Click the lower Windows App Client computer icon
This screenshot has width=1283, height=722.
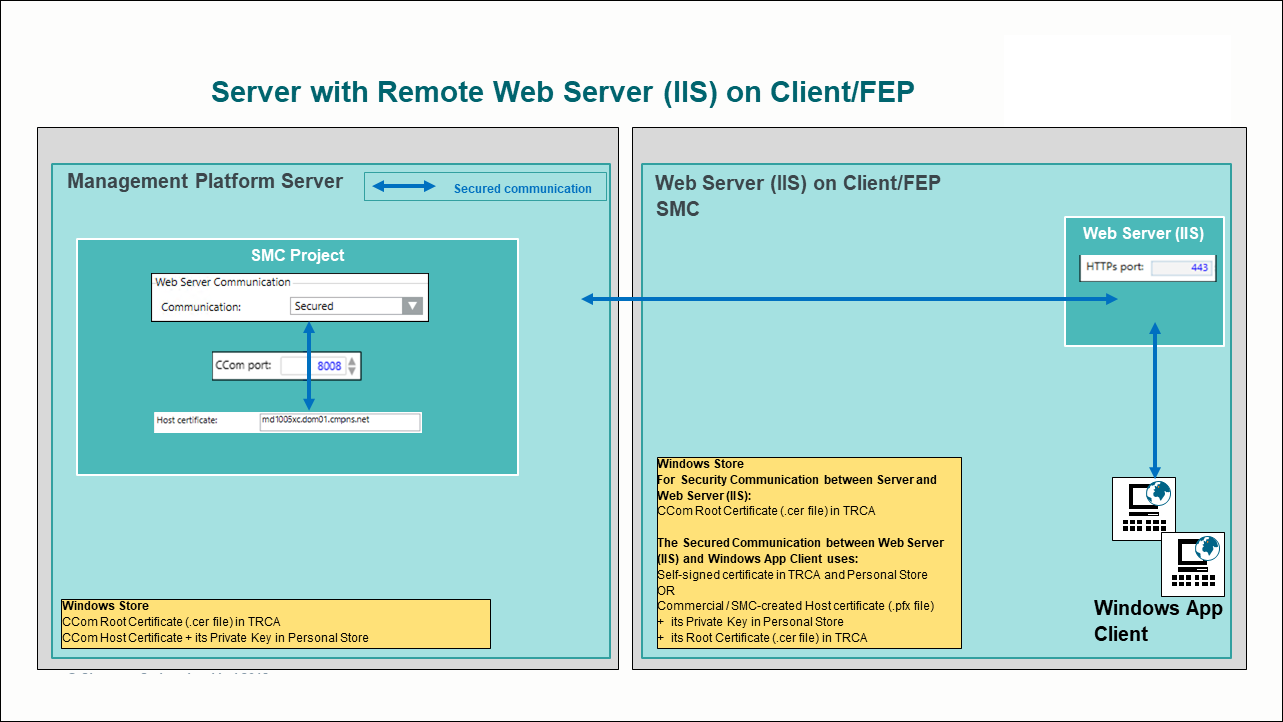(x=1192, y=564)
